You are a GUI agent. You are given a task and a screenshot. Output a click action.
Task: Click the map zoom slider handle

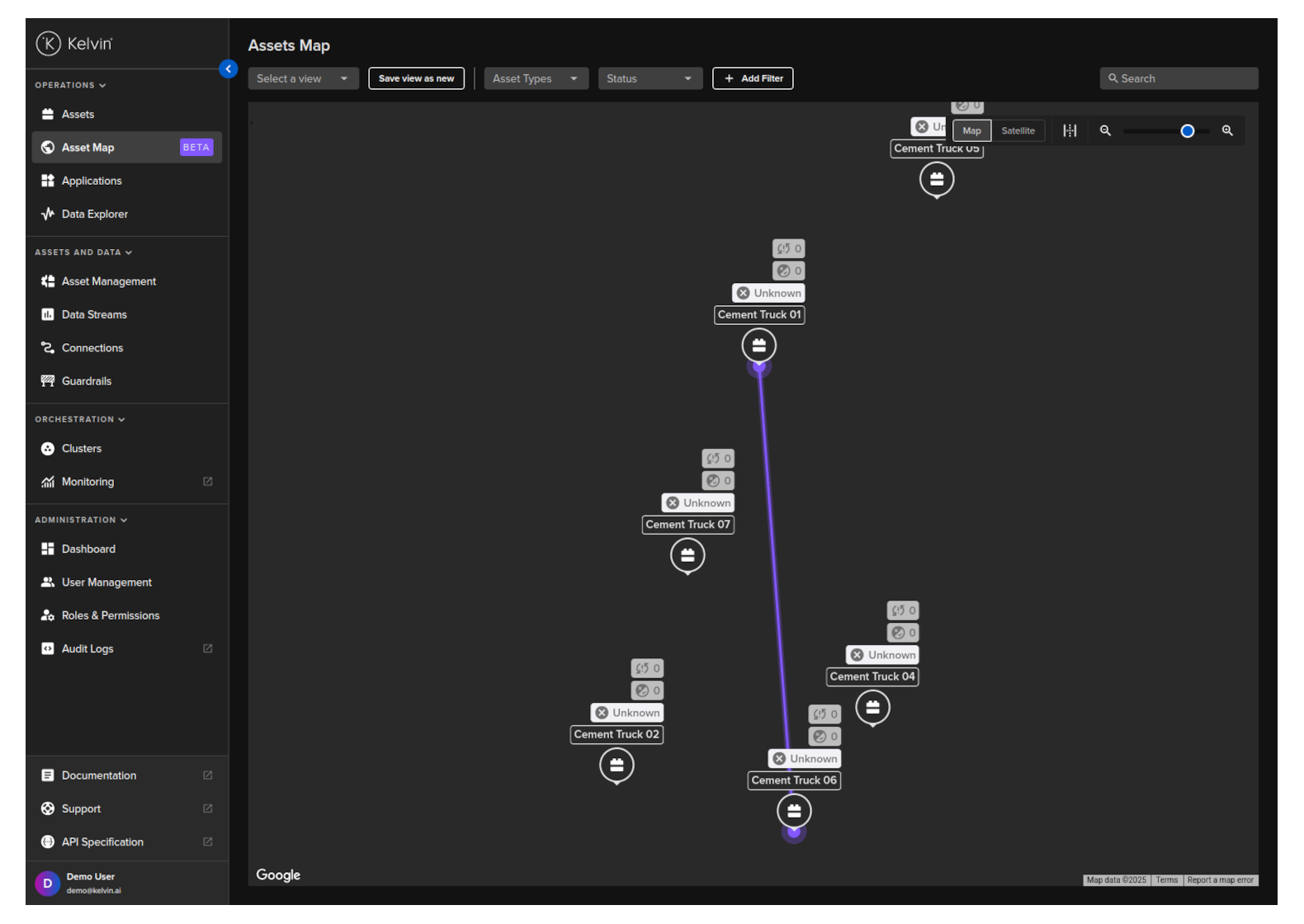point(1187,131)
